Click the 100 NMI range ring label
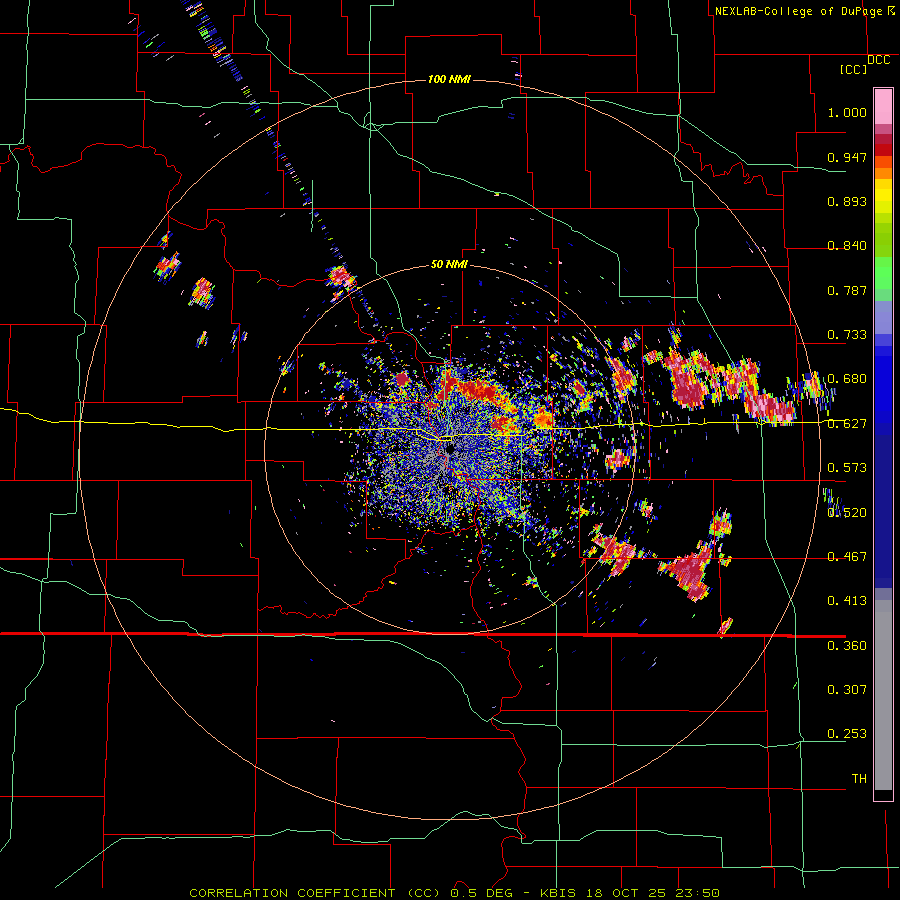 point(449,79)
